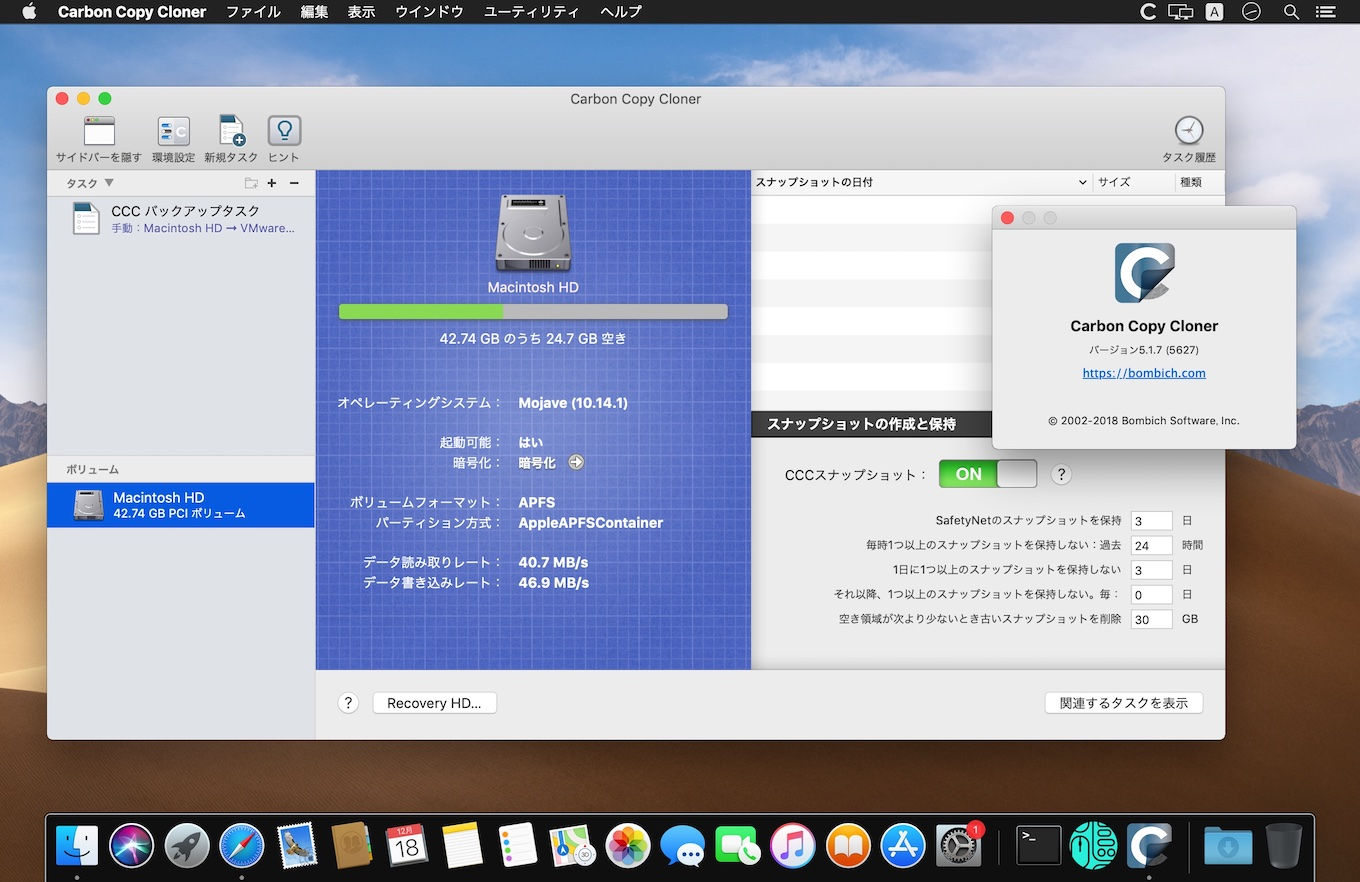The height and width of the screenshot is (882, 1360).
Task: Click the daily snapshot retention field
Action: pyautogui.click(x=1151, y=570)
